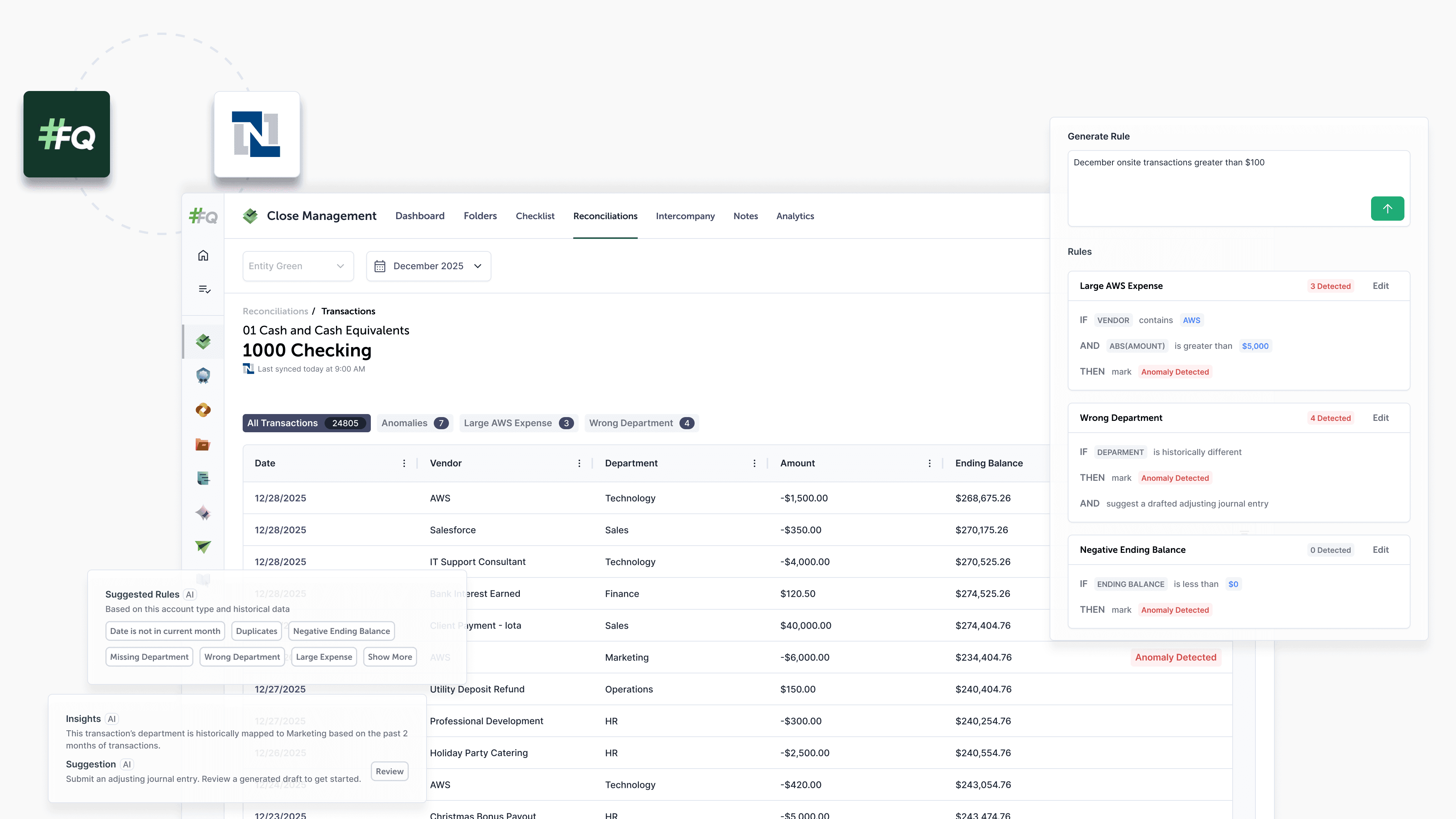Click the green paper plane sidebar icon

(x=203, y=546)
